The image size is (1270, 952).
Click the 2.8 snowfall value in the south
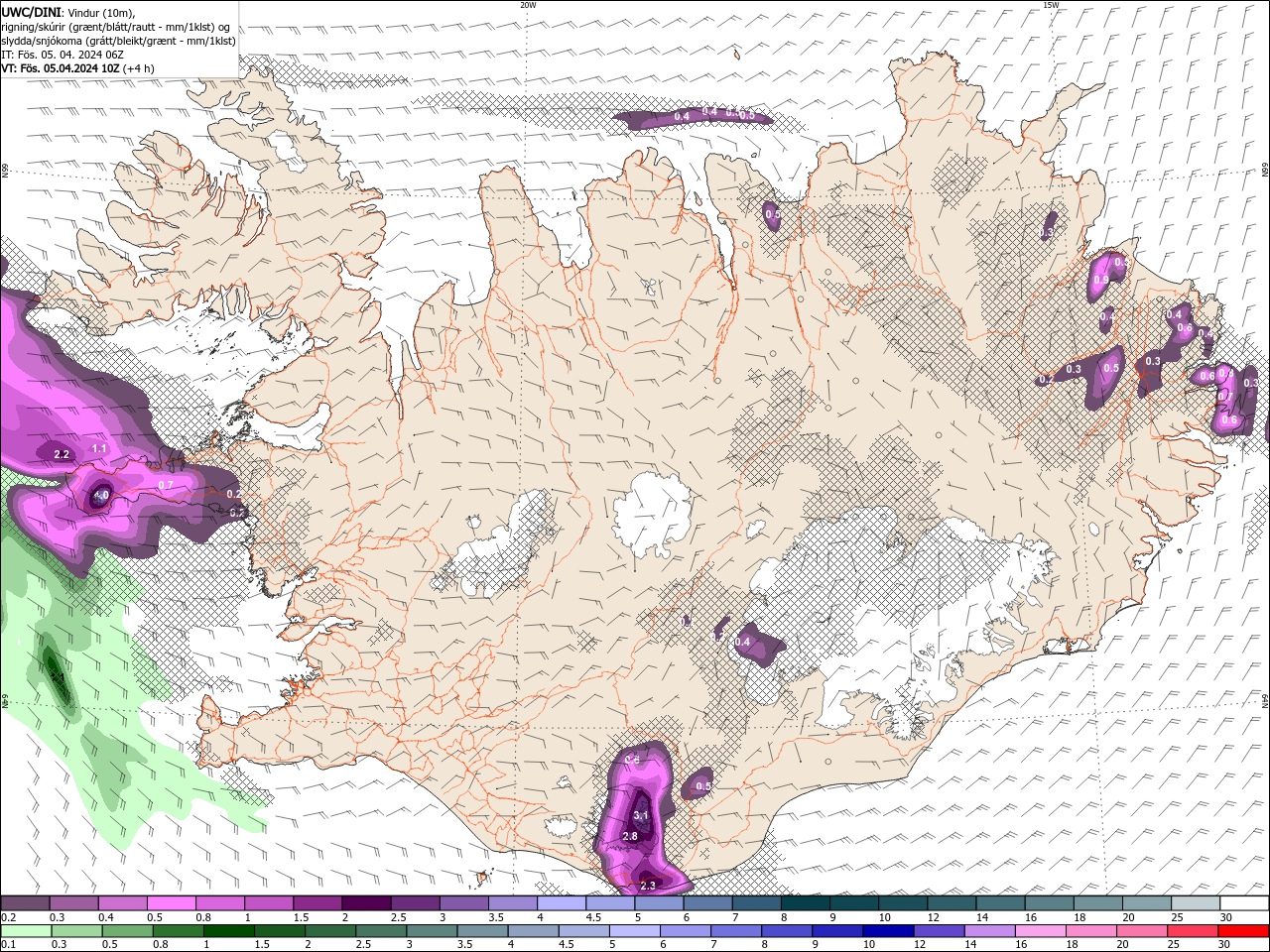coord(629,836)
